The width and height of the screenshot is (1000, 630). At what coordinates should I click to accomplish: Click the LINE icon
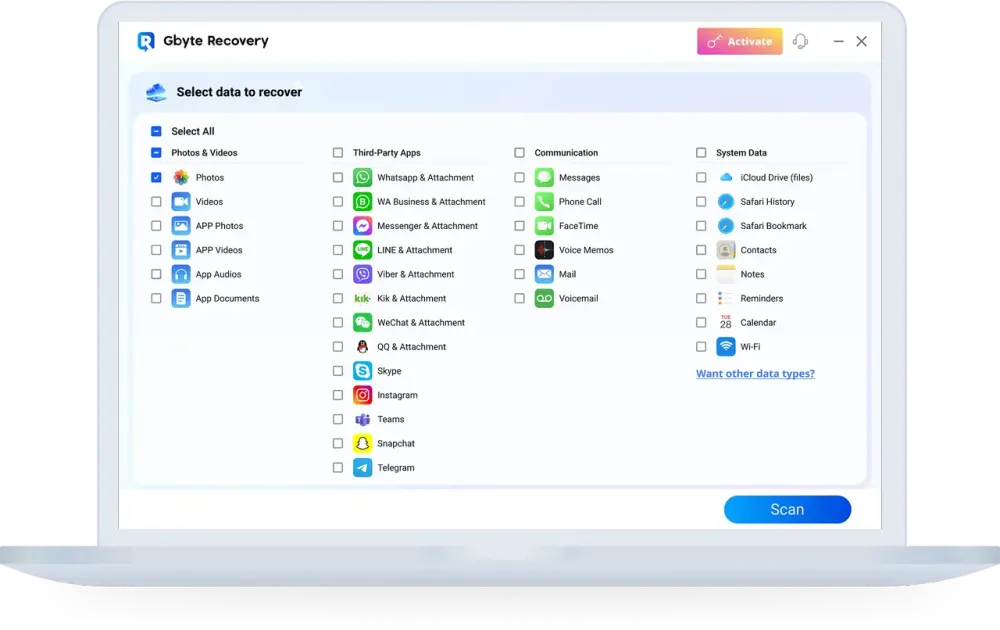[x=362, y=250]
